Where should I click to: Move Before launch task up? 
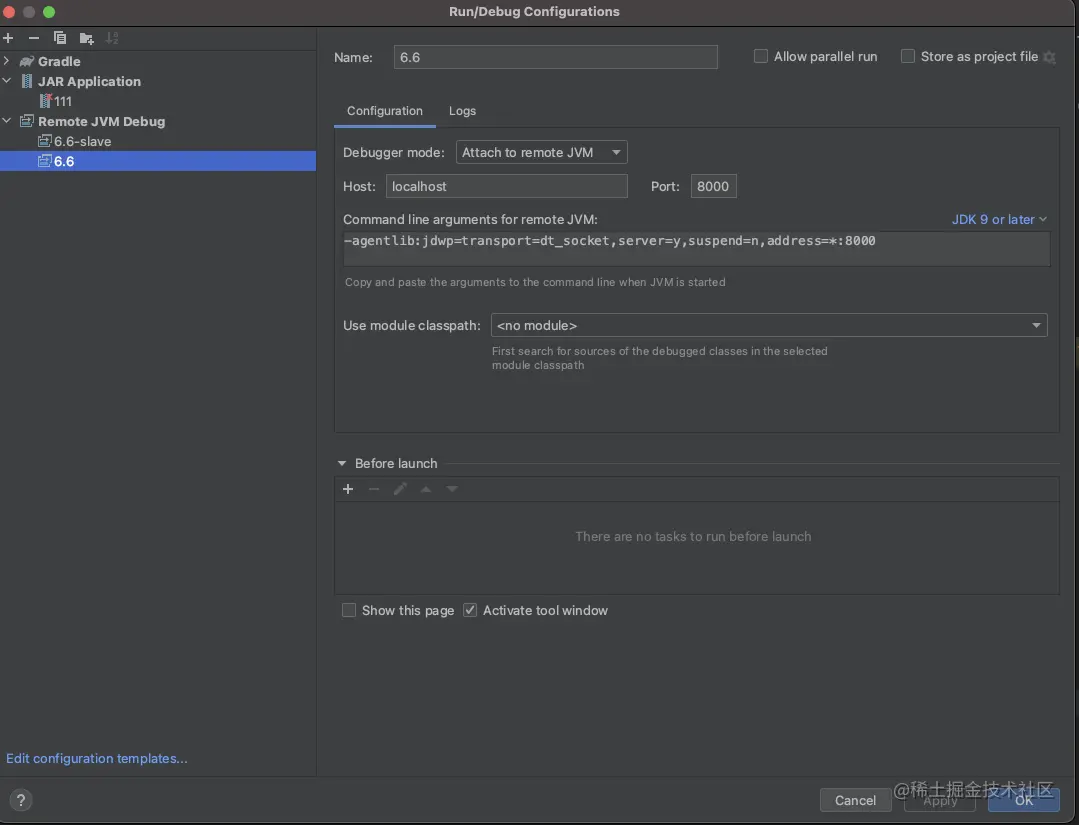pos(426,489)
